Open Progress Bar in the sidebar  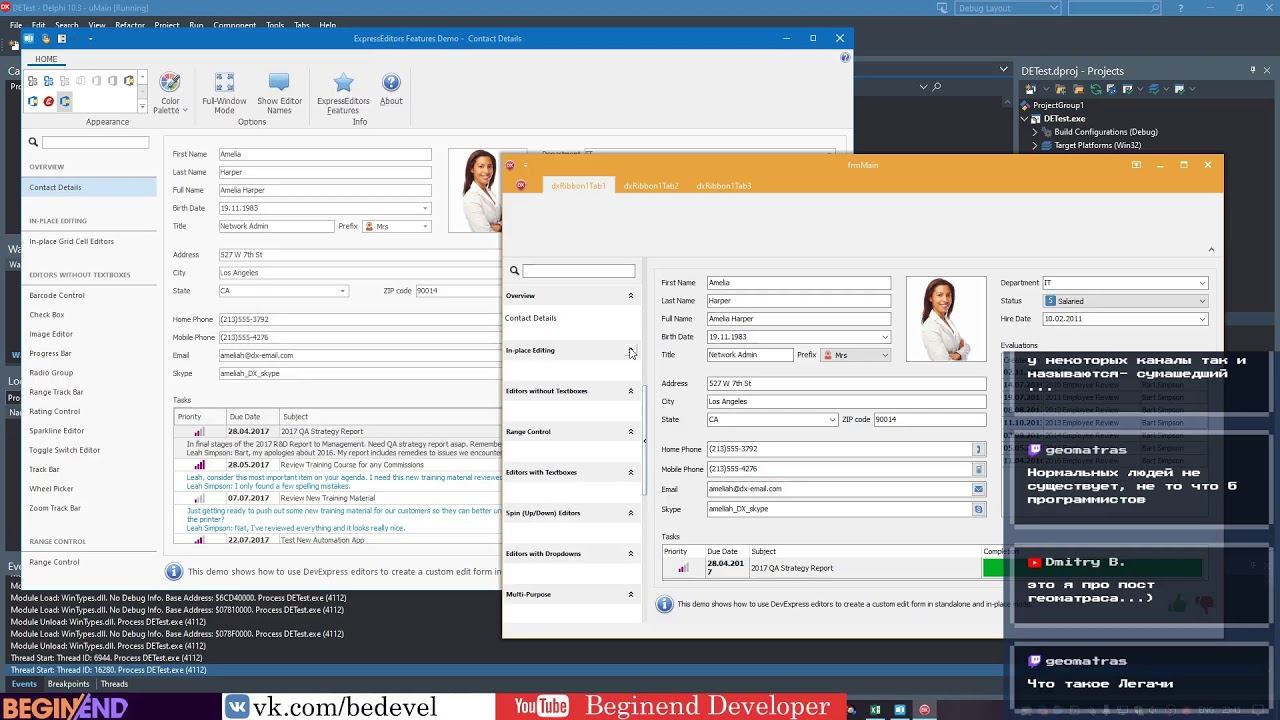[50, 353]
